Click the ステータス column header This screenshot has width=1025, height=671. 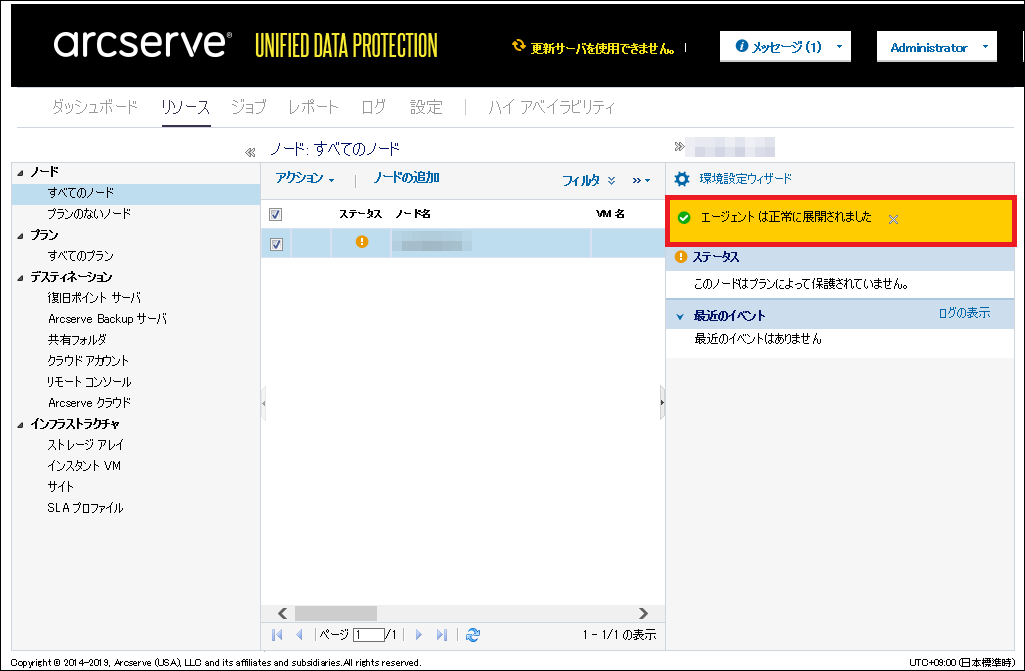pyautogui.click(x=360, y=214)
